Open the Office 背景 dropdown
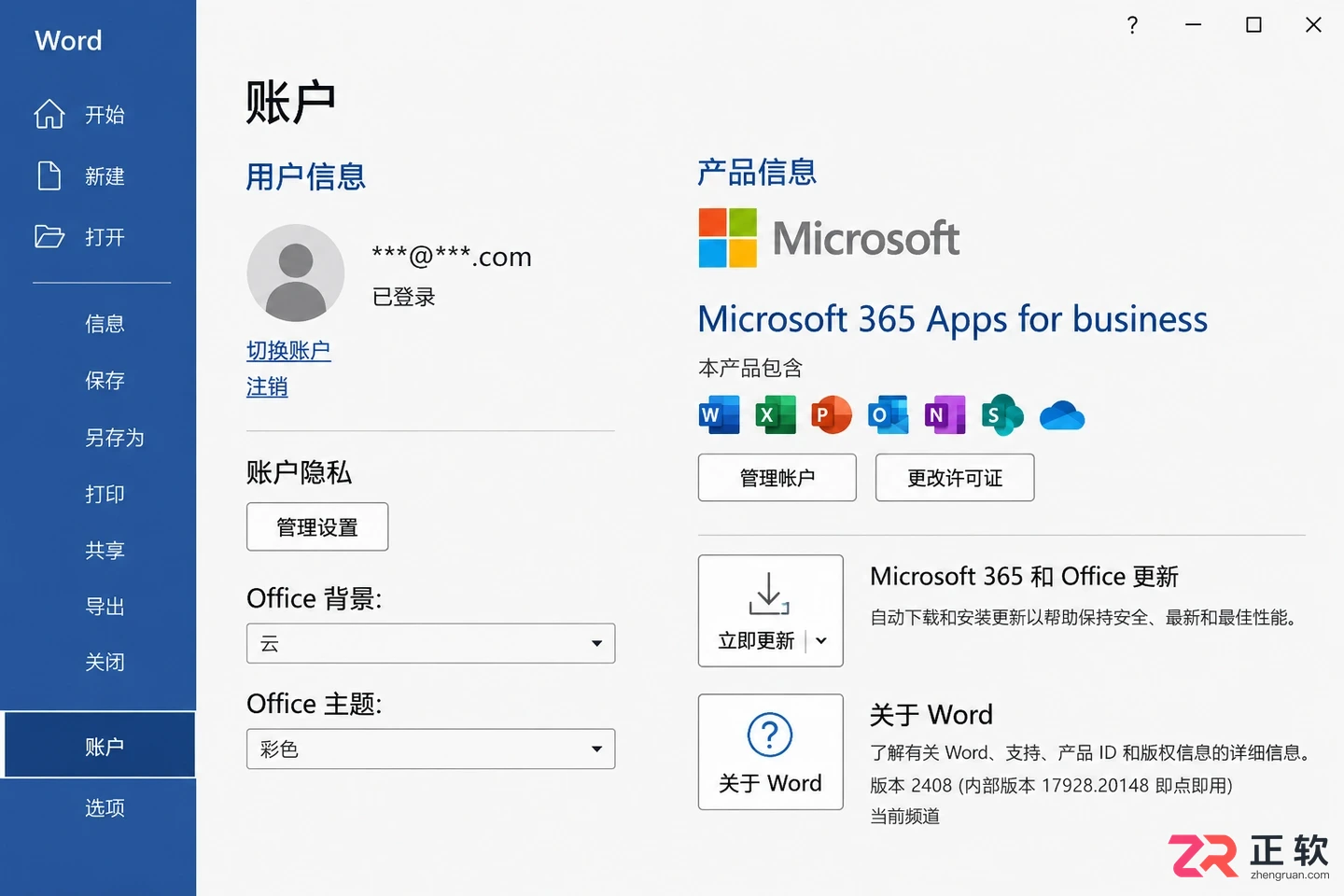The height and width of the screenshot is (896, 1344). [x=430, y=643]
